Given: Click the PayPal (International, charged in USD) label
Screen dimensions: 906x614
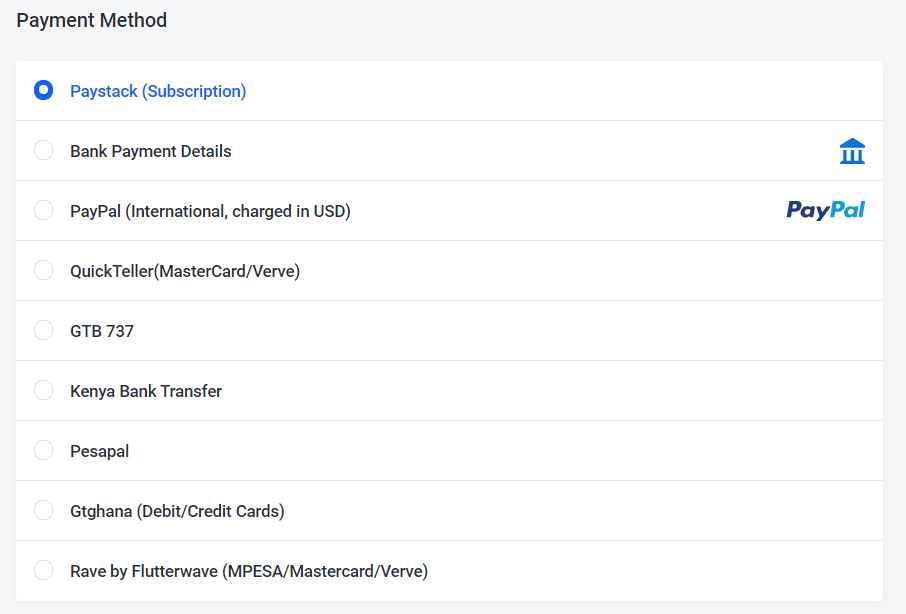Looking at the screenshot, I should coord(210,211).
